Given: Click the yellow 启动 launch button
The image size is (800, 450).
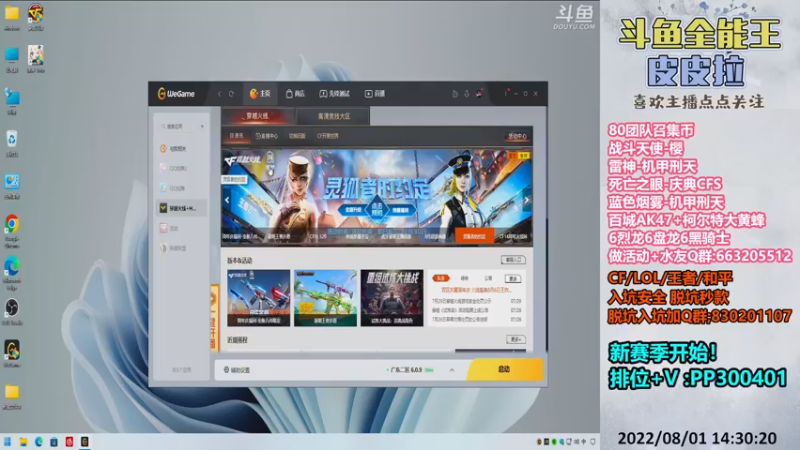Looking at the screenshot, I should coord(505,369).
